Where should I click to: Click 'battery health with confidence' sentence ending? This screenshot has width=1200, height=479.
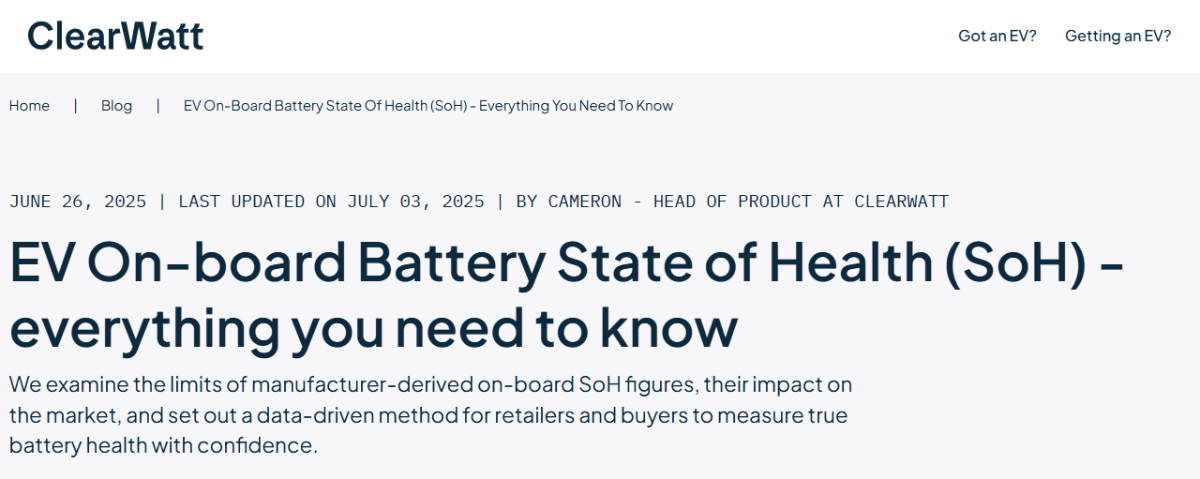coord(163,445)
